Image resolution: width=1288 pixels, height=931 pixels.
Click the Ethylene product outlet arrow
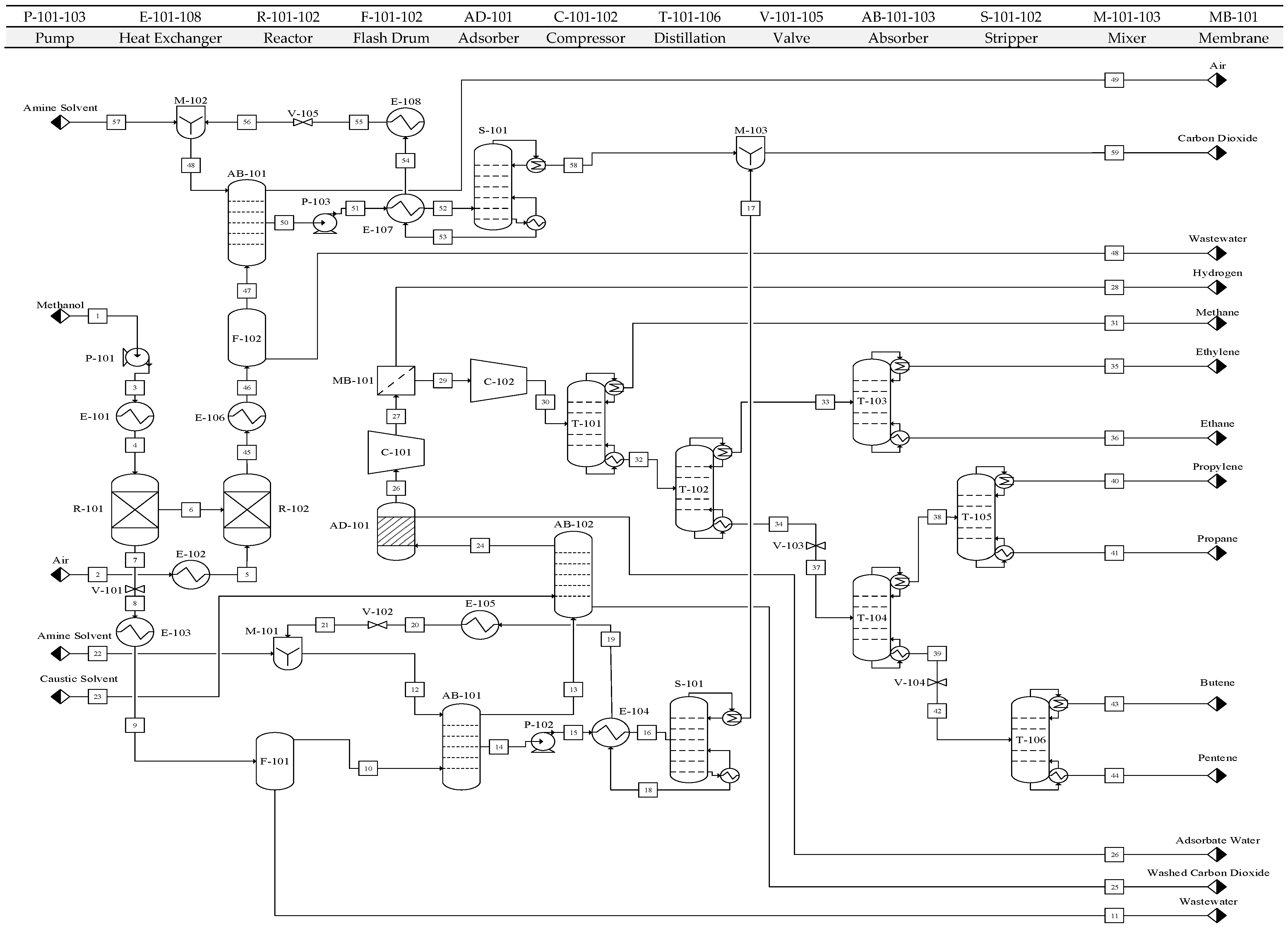click(x=1217, y=367)
